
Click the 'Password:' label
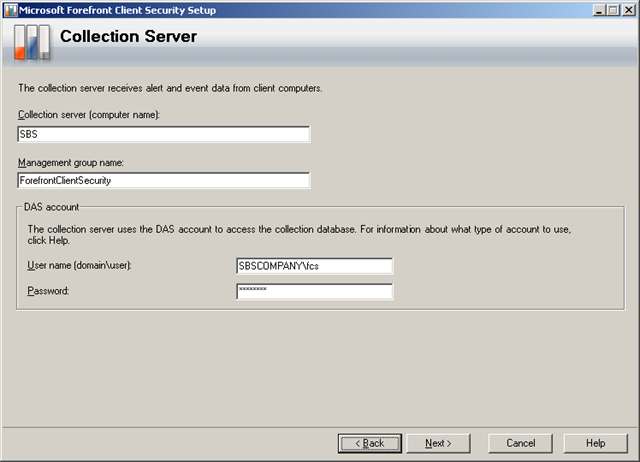pyautogui.click(x=48, y=291)
